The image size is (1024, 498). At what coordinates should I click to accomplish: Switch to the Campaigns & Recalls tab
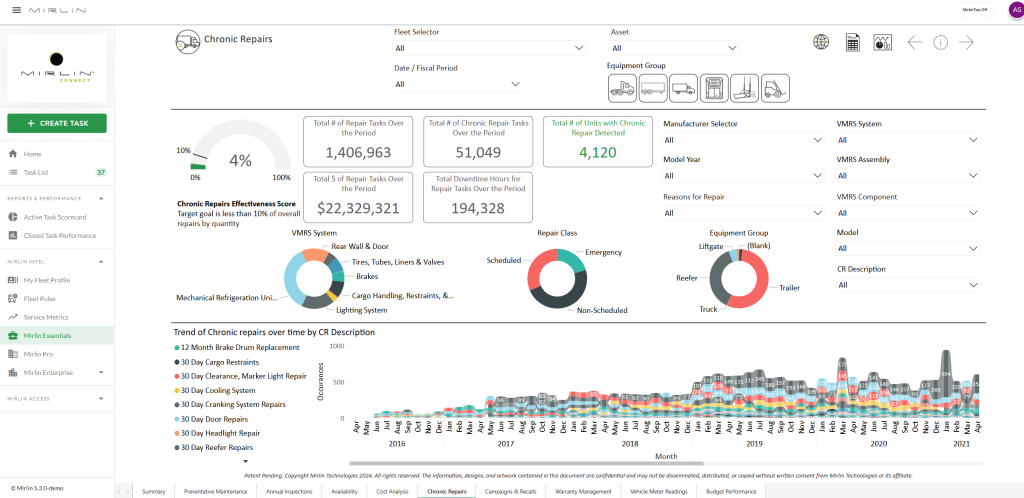pos(511,491)
